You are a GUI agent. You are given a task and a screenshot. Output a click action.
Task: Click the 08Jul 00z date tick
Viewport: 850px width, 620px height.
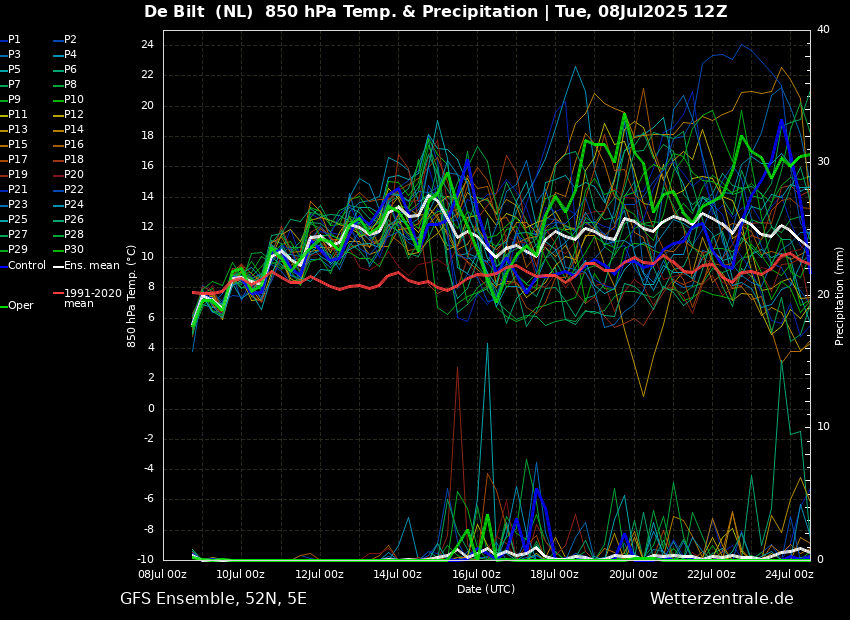[163, 574]
